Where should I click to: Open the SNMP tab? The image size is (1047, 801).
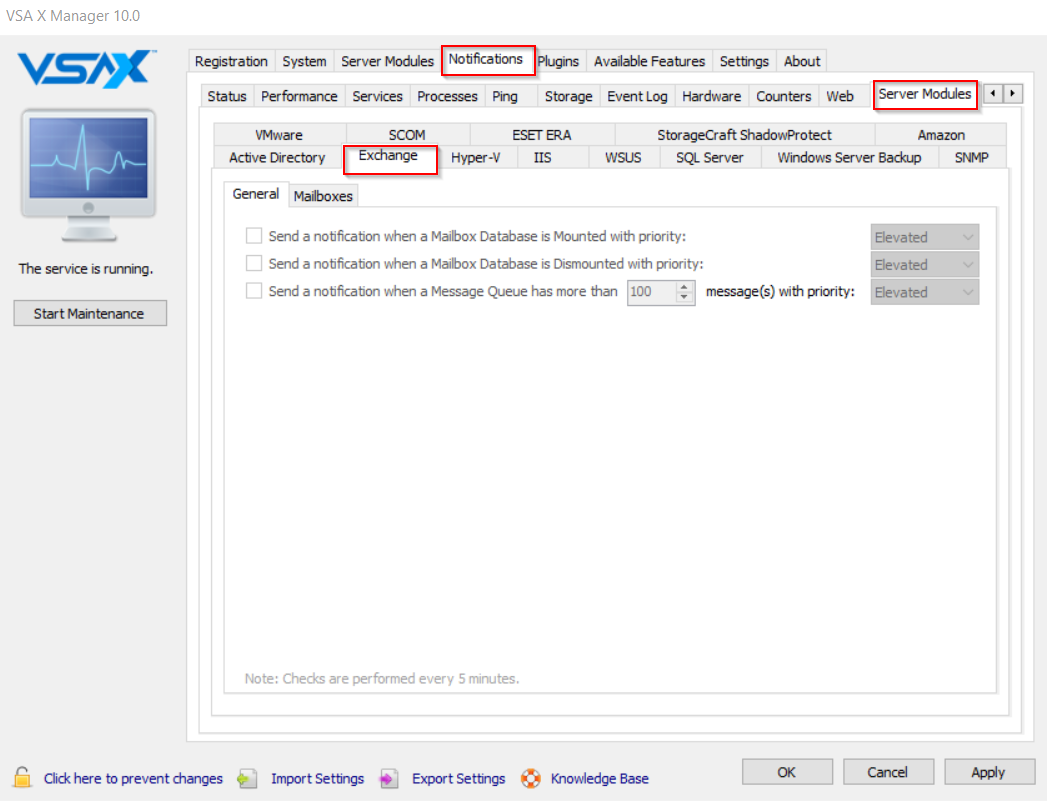[972, 158]
